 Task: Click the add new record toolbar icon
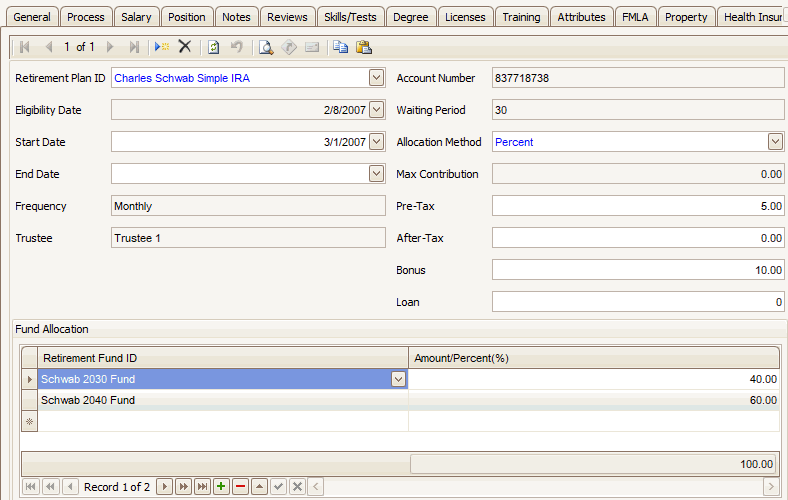(162, 47)
